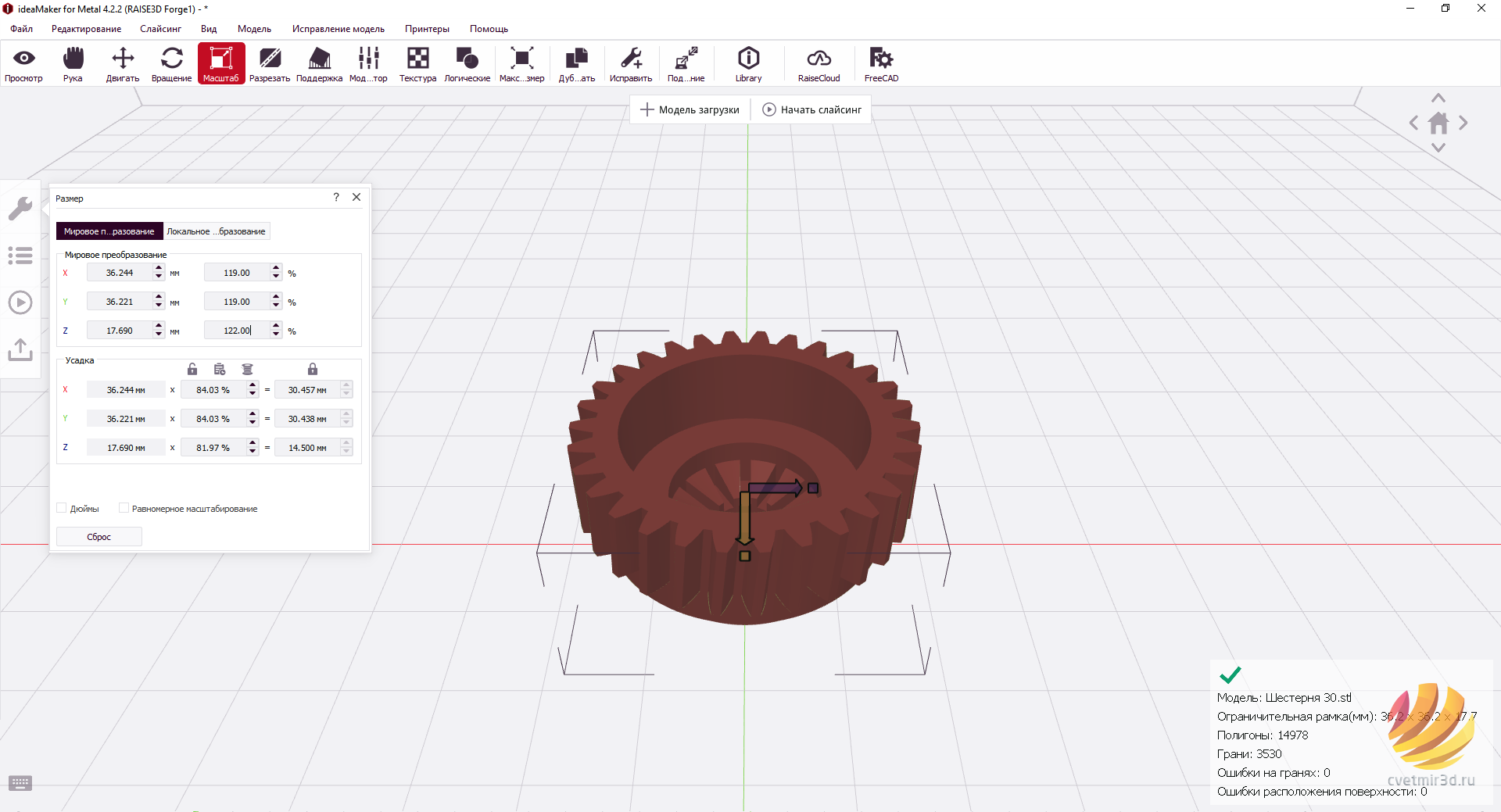Screen dimensions: 1501x812
Task: Open the Помощь menu
Action: coord(489,29)
